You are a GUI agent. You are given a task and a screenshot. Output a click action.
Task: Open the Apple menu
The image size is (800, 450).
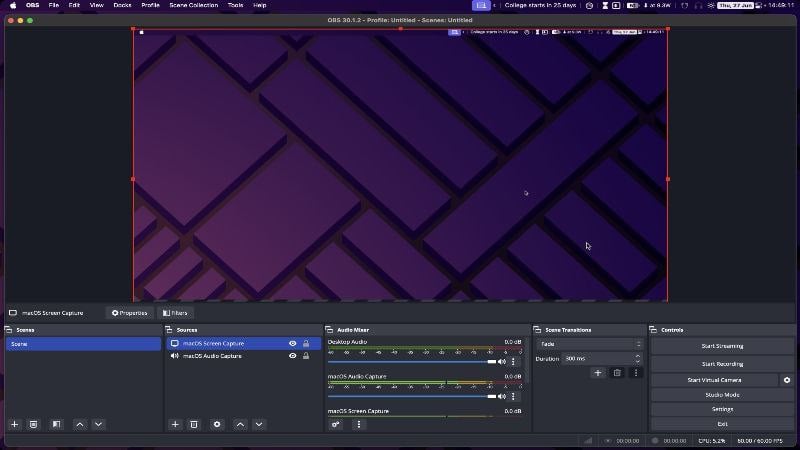coord(13,5)
